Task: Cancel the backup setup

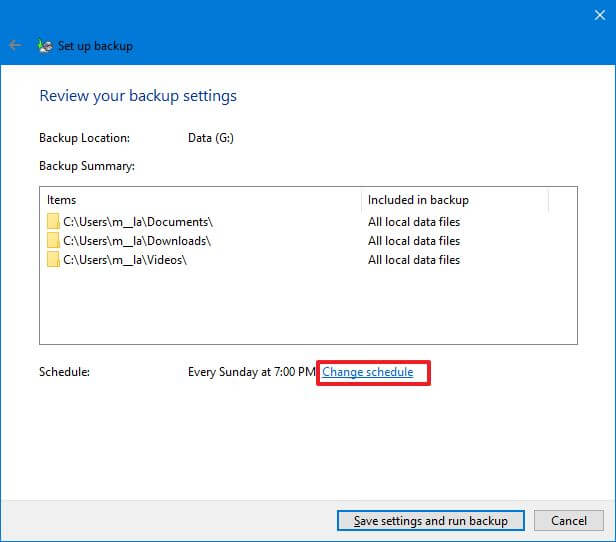Action: click(568, 520)
